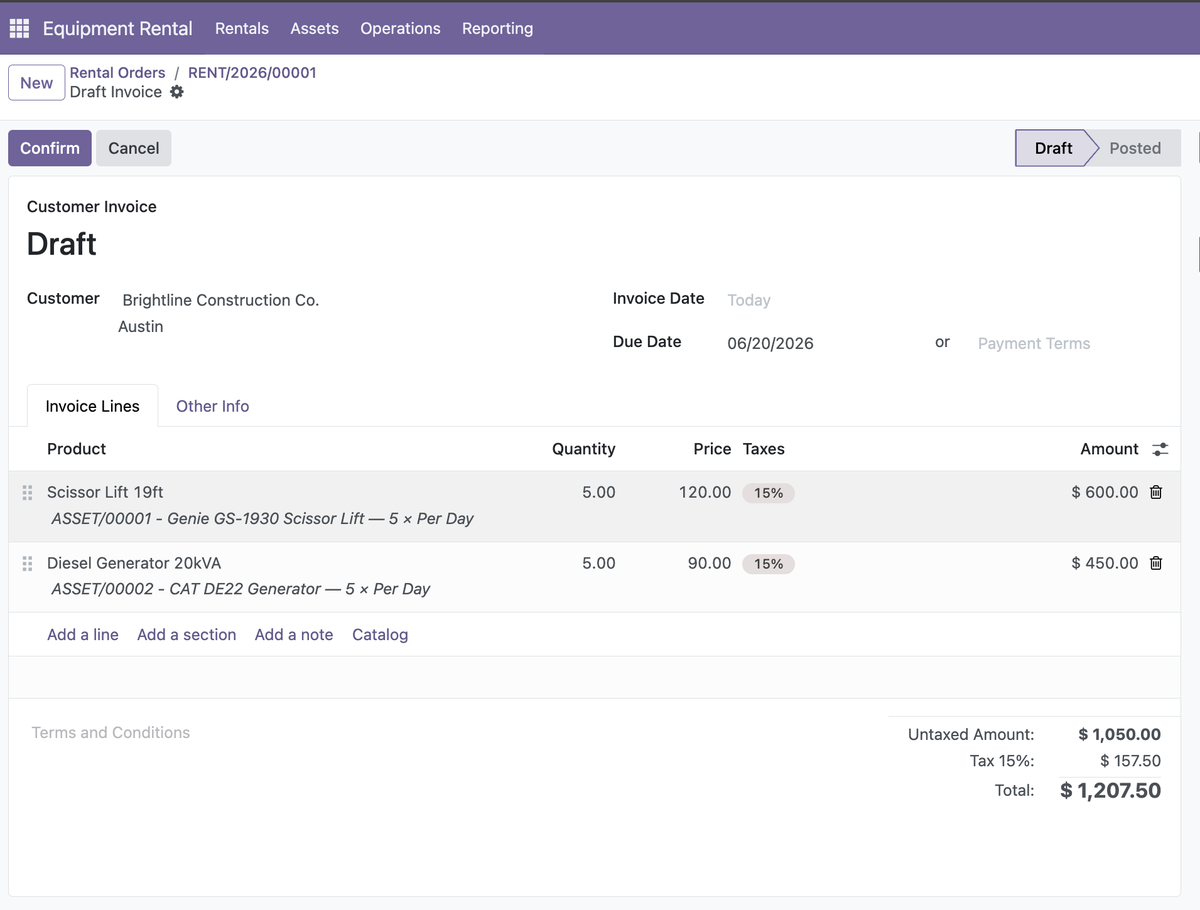Screen dimensions: 1200x910
Task: Click the Taxes column header
Action: (764, 449)
